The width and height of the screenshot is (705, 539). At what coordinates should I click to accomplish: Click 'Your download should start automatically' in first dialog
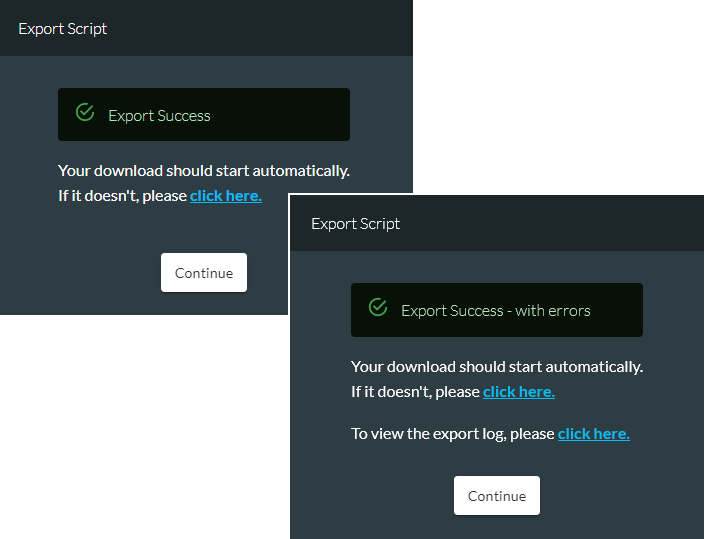coord(204,171)
